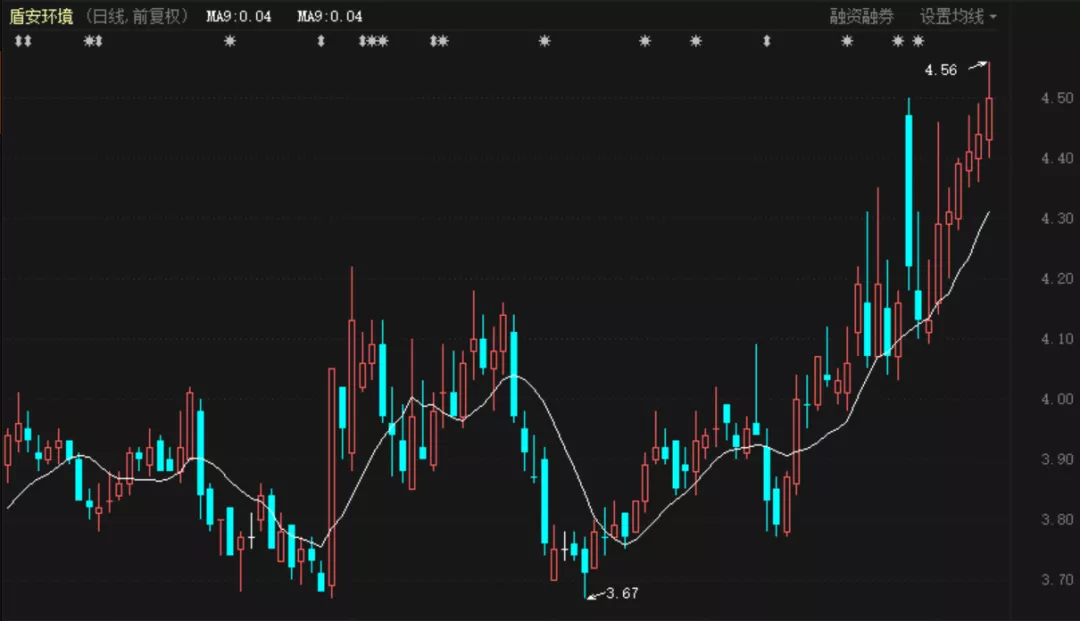1080x621 pixels.
Task: Click the 3.80 price axis label
Action: click(x=1057, y=520)
